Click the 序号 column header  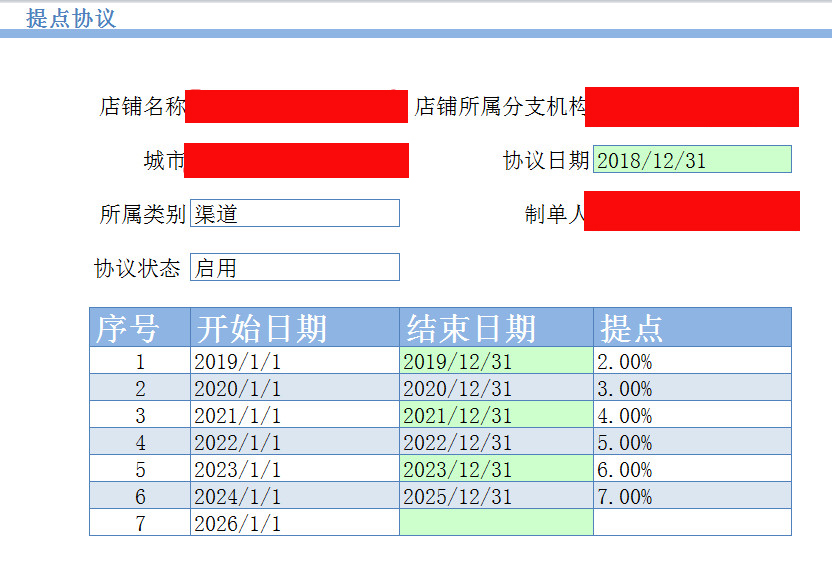140,327
